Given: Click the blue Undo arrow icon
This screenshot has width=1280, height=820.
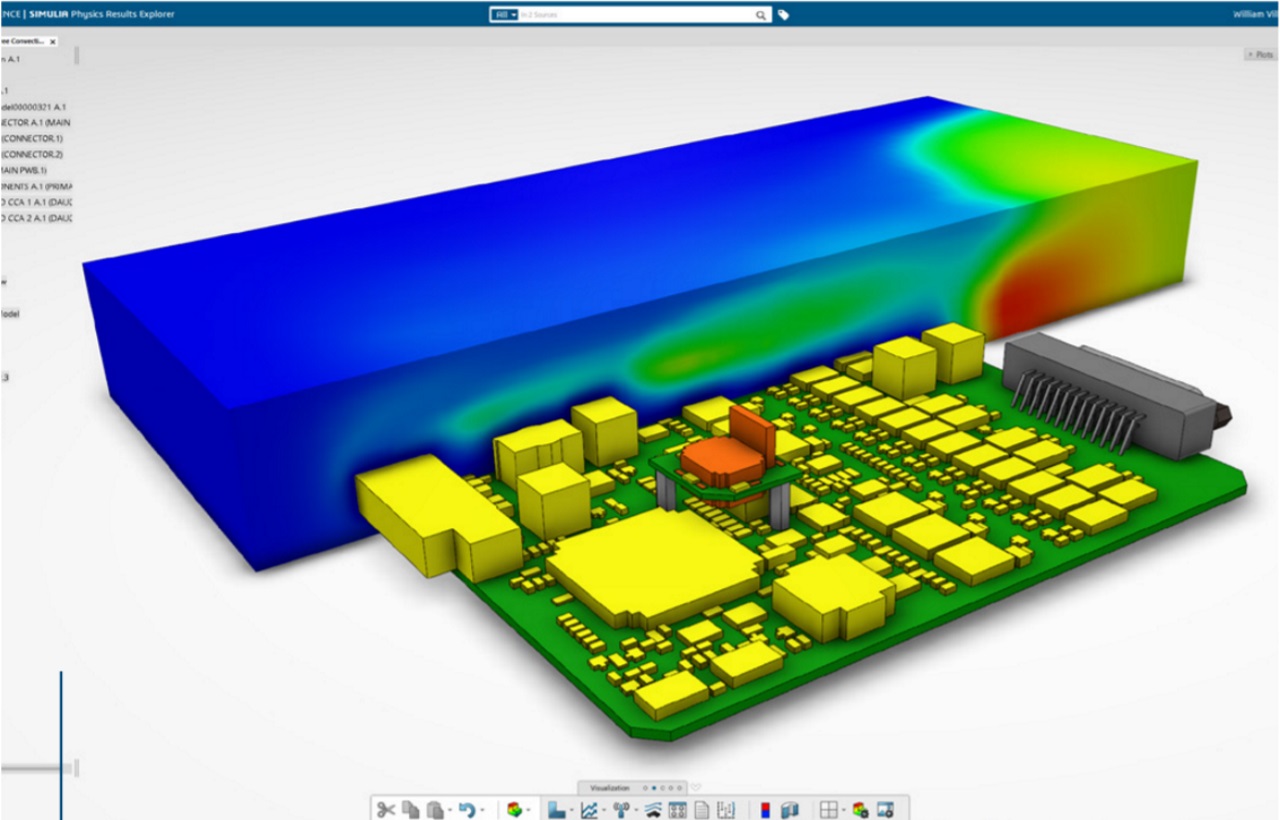Looking at the screenshot, I should [x=465, y=809].
